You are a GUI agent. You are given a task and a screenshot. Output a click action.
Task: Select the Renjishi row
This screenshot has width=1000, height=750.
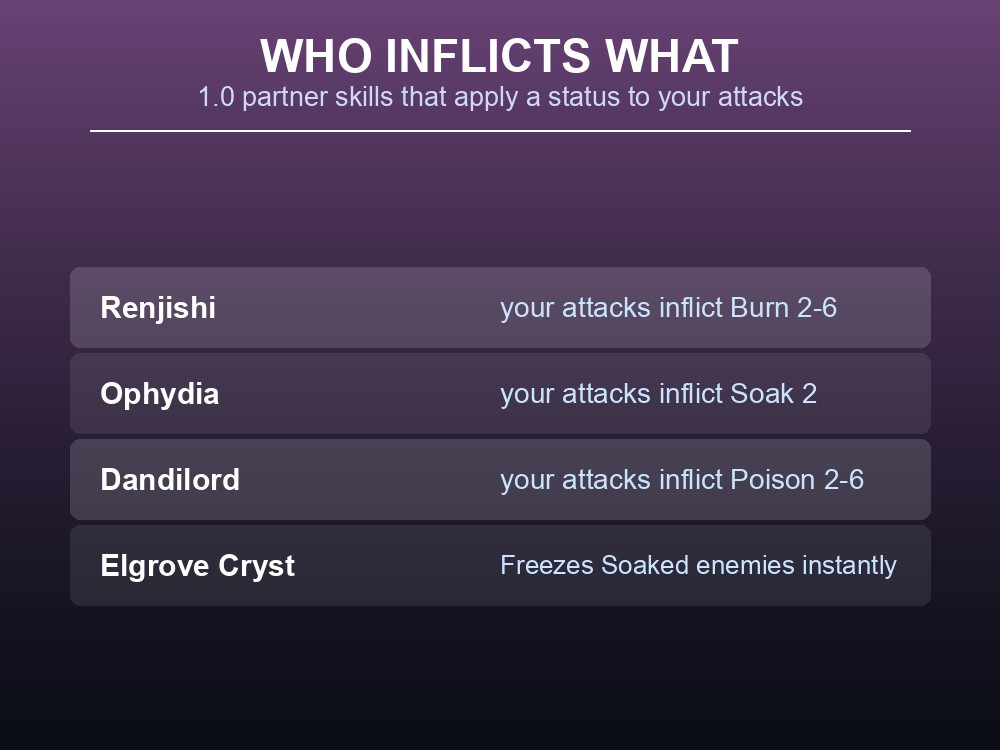500,307
